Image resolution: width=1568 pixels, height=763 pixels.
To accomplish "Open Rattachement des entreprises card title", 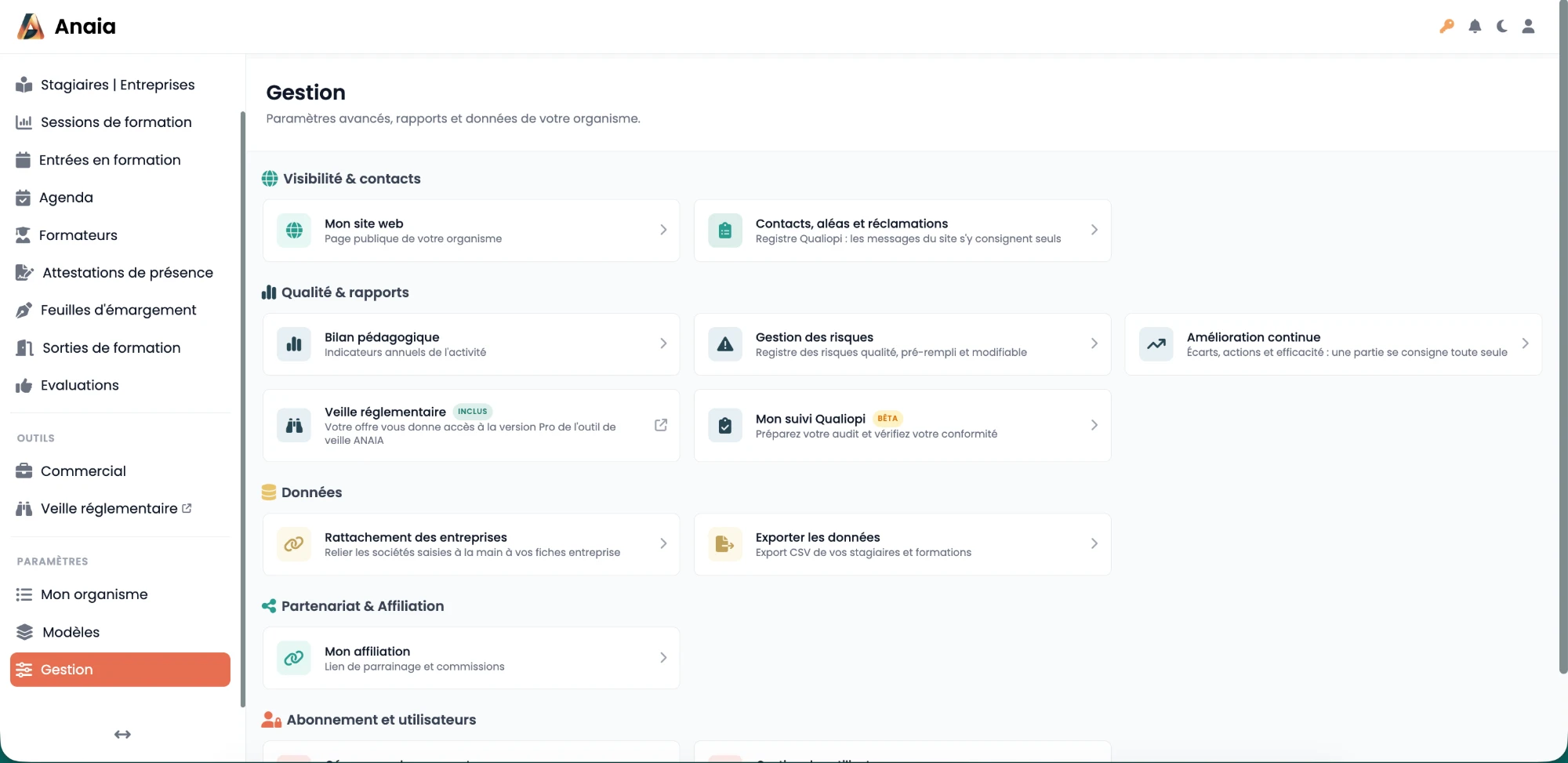I will click(416, 537).
